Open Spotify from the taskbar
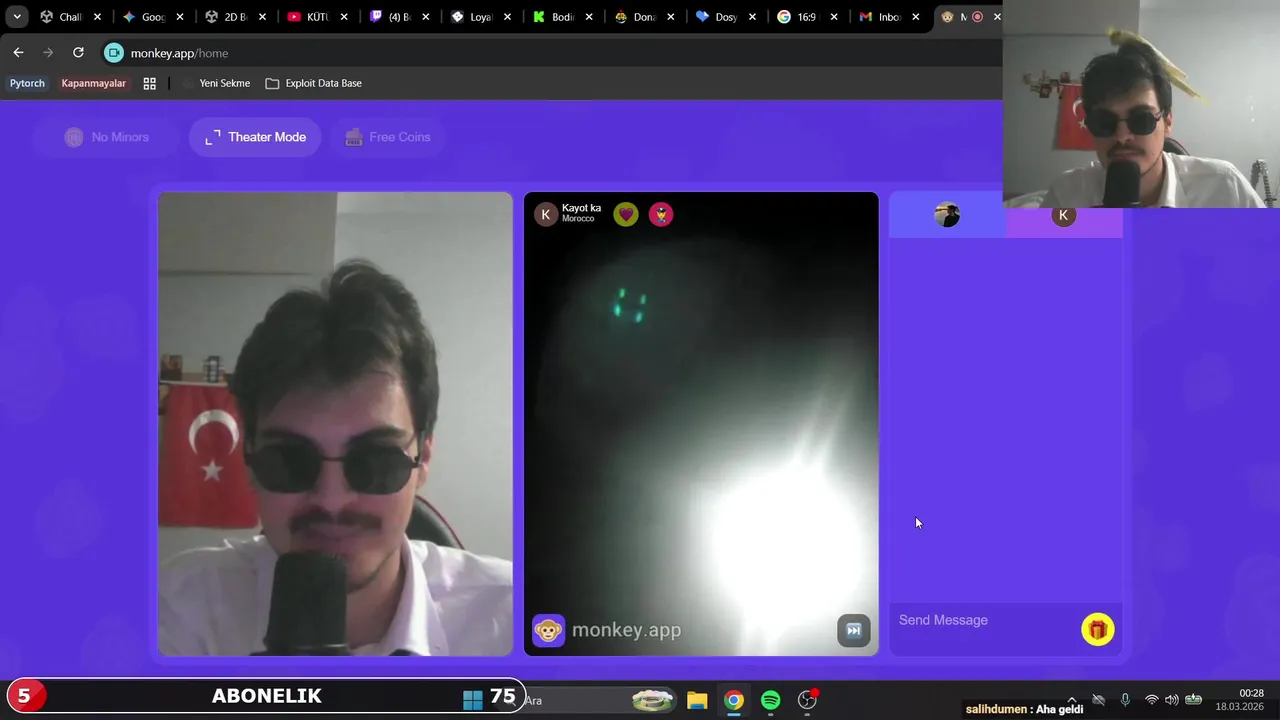 click(x=770, y=700)
